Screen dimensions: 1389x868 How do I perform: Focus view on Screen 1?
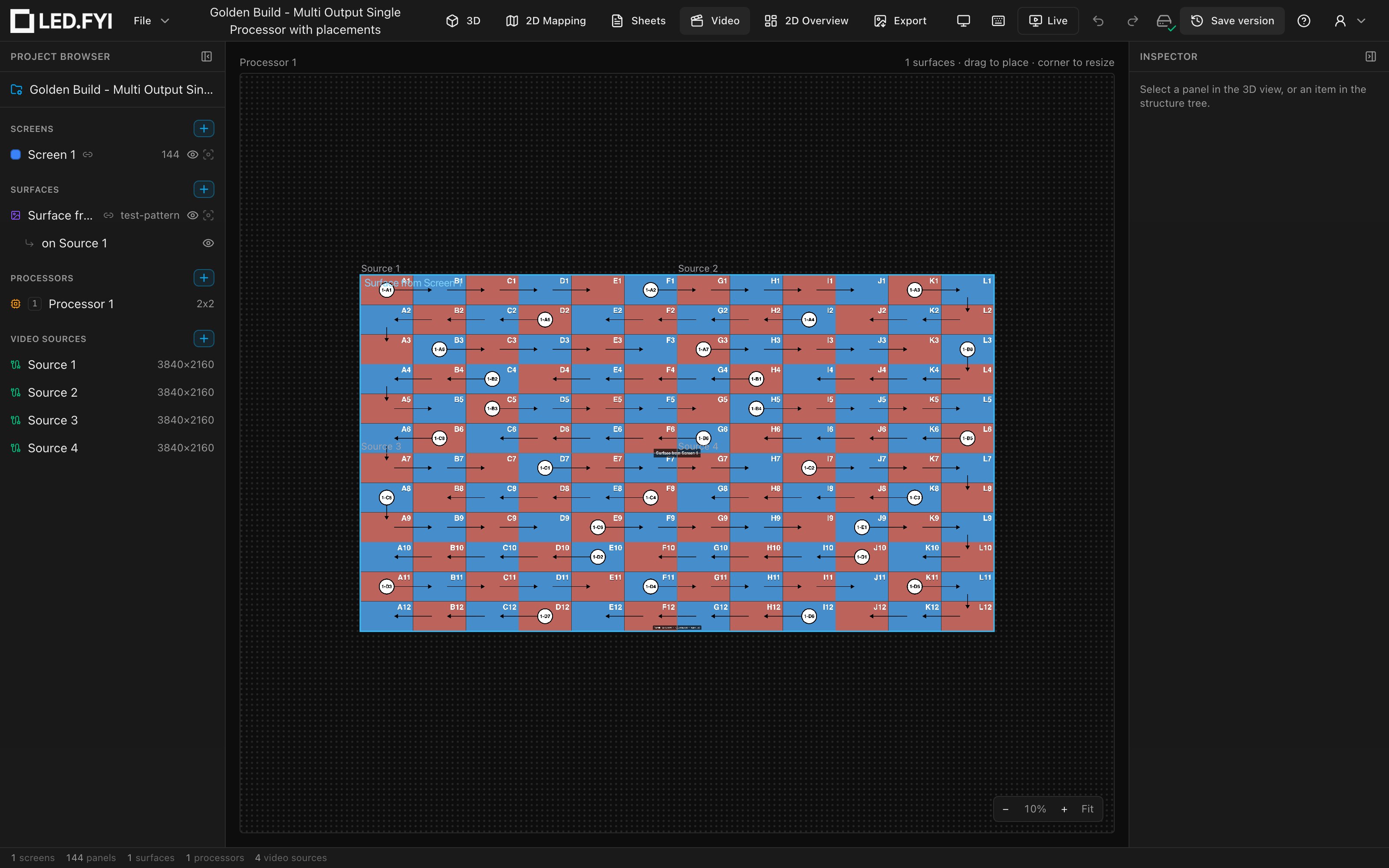pyautogui.click(x=208, y=155)
